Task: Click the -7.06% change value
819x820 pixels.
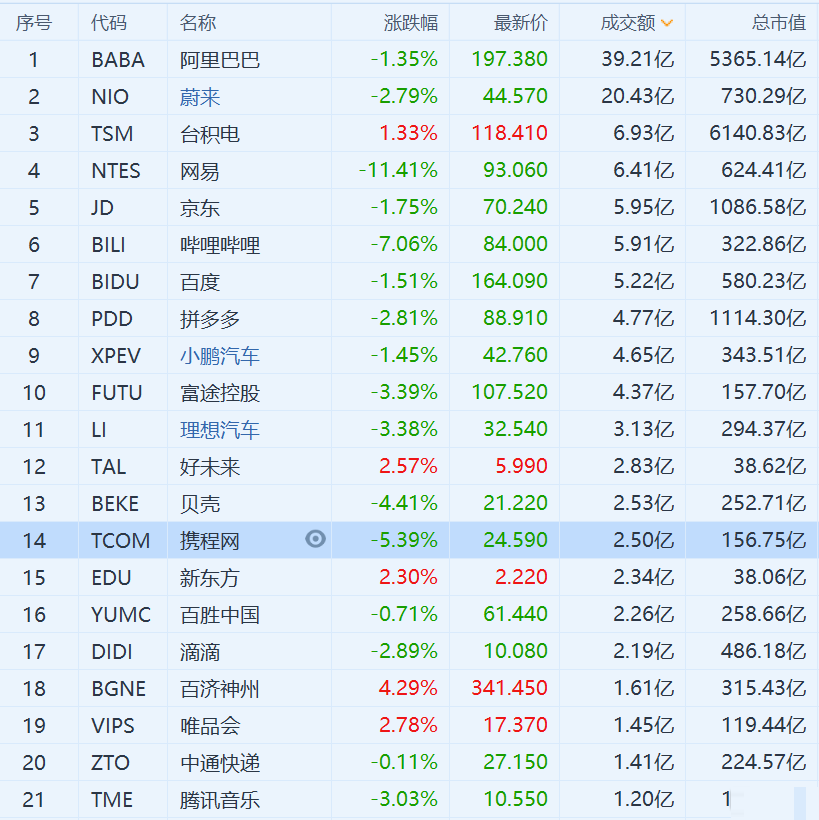Action: (404, 244)
